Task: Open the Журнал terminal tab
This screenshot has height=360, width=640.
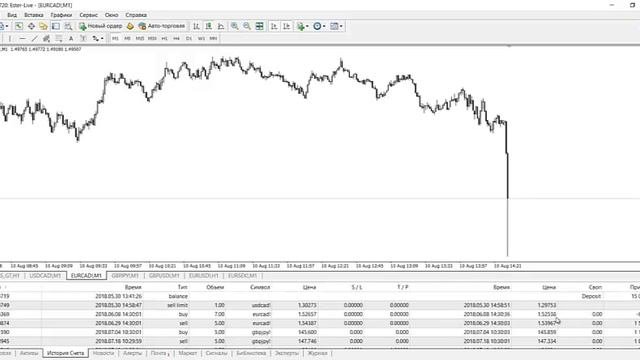Action: pos(318,353)
